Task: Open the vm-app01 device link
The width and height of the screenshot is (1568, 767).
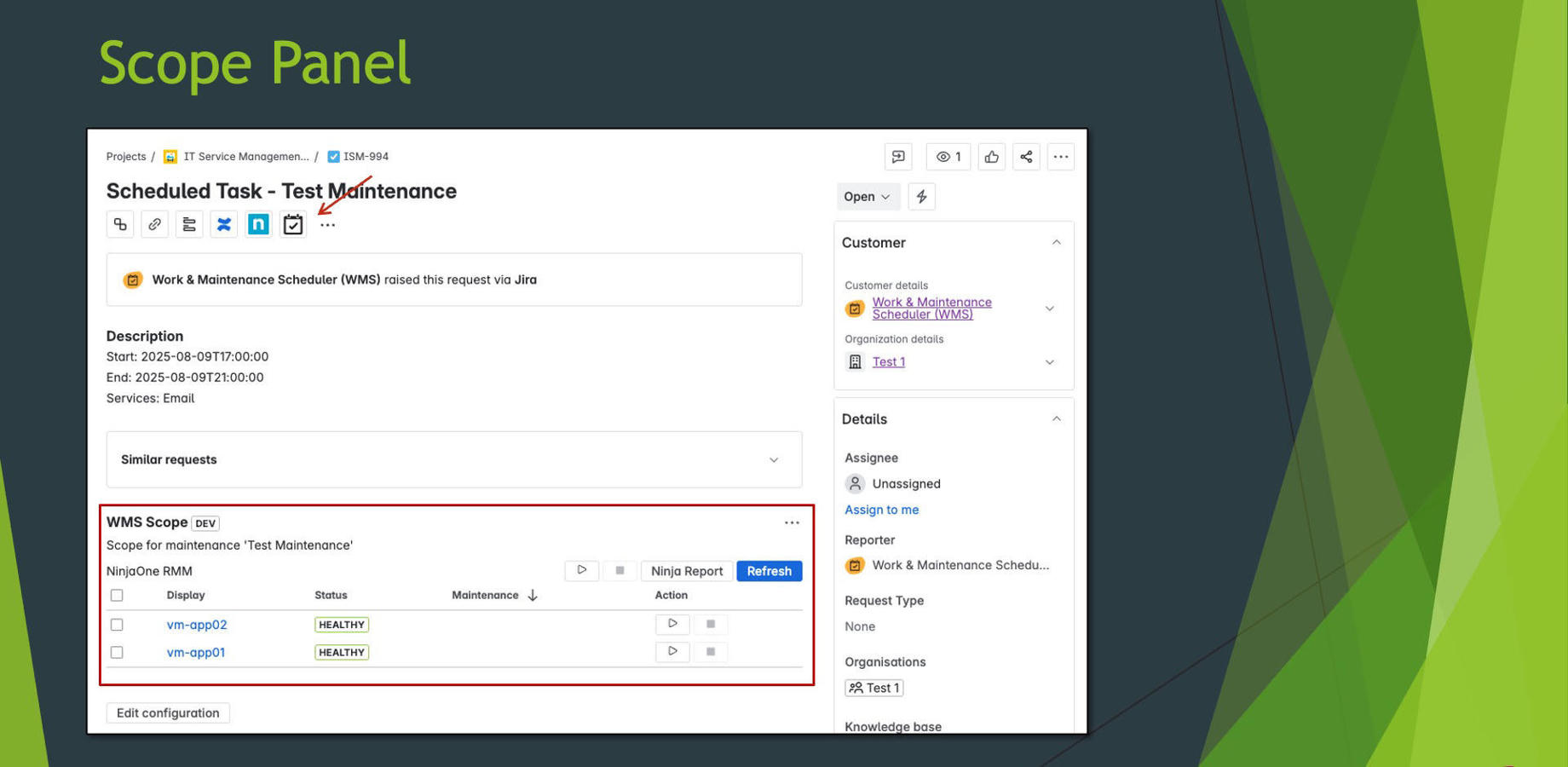Action: coord(196,653)
